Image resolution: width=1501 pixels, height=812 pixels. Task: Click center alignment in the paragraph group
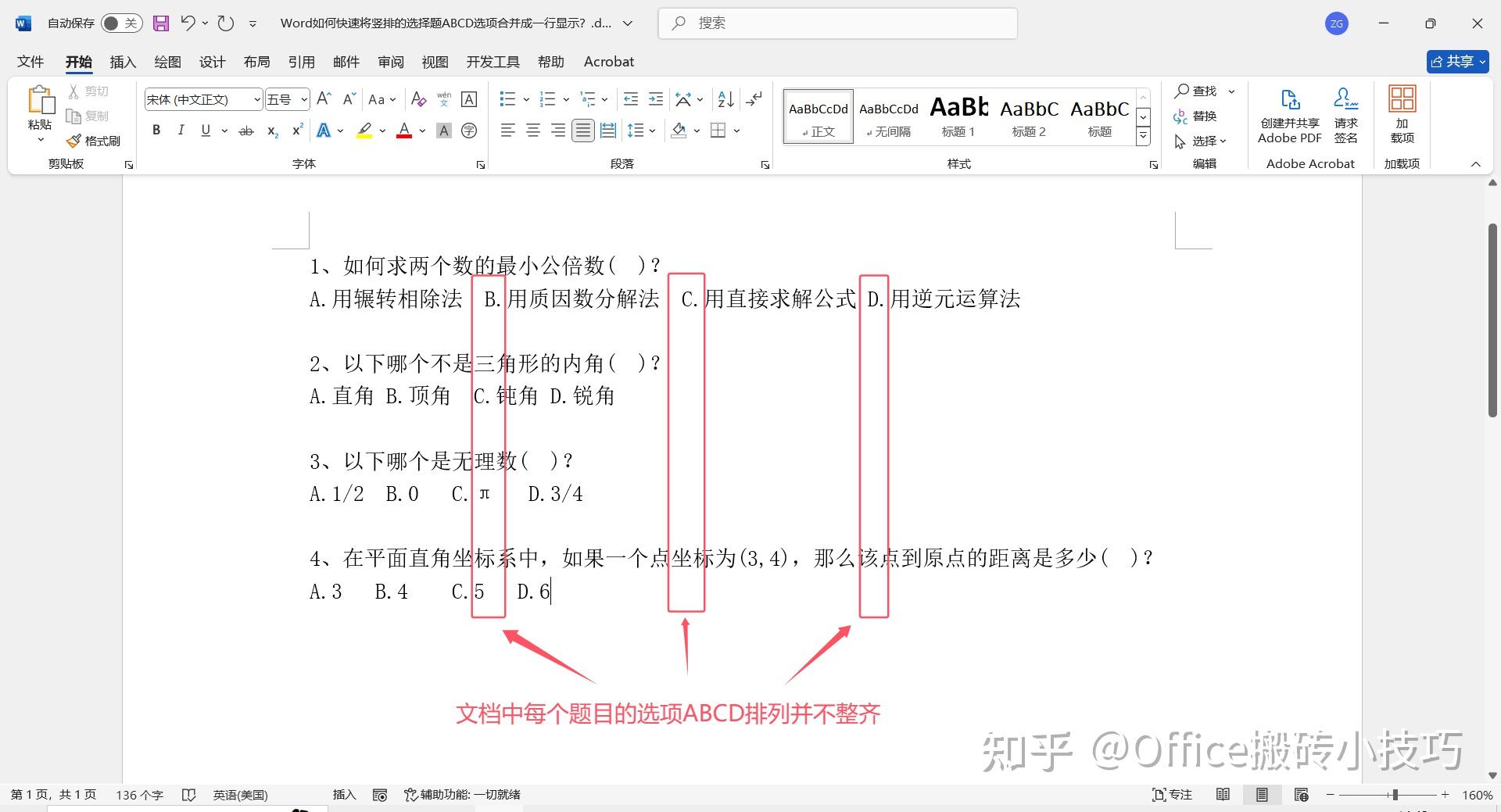[x=532, y=131]
